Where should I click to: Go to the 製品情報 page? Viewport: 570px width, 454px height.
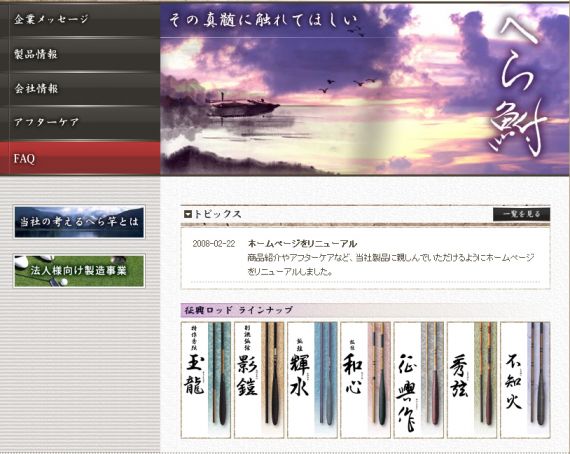(80, 54)
